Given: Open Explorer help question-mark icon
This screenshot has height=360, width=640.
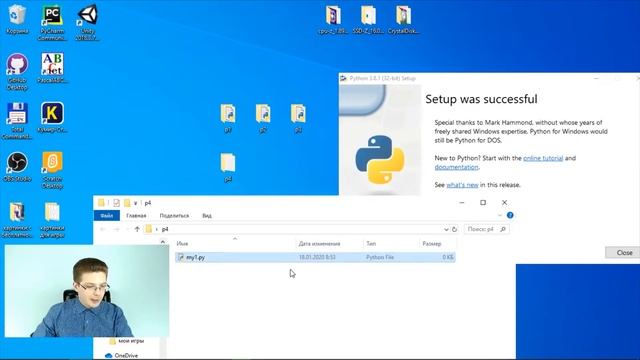Looking at the screenshot, I should click(x=510, y=215).
